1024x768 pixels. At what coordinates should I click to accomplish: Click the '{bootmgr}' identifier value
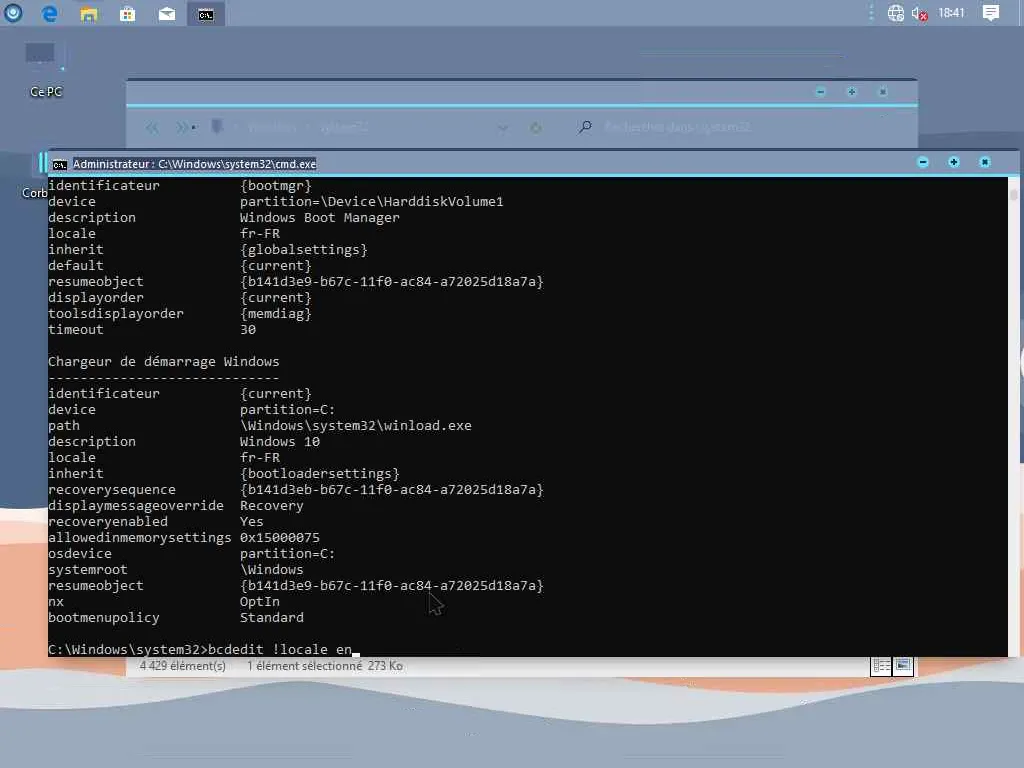click(276, 185)
